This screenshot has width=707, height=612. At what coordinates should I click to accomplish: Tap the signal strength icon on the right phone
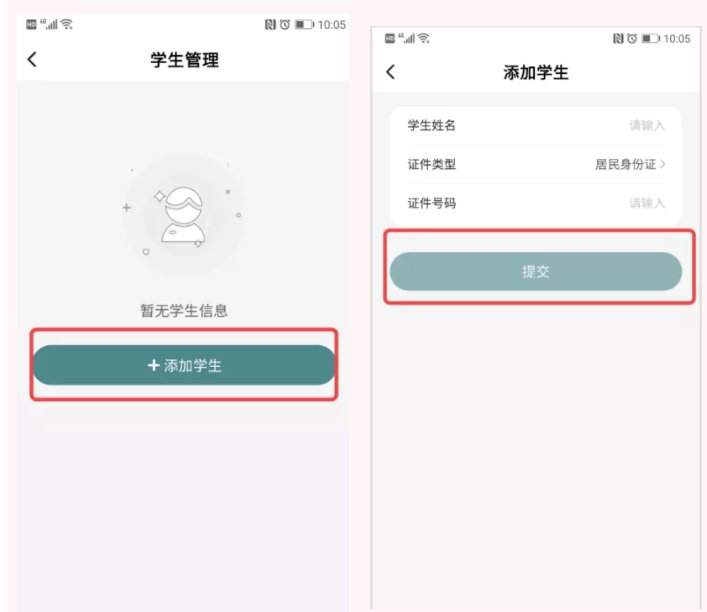(x=407, y=38)
